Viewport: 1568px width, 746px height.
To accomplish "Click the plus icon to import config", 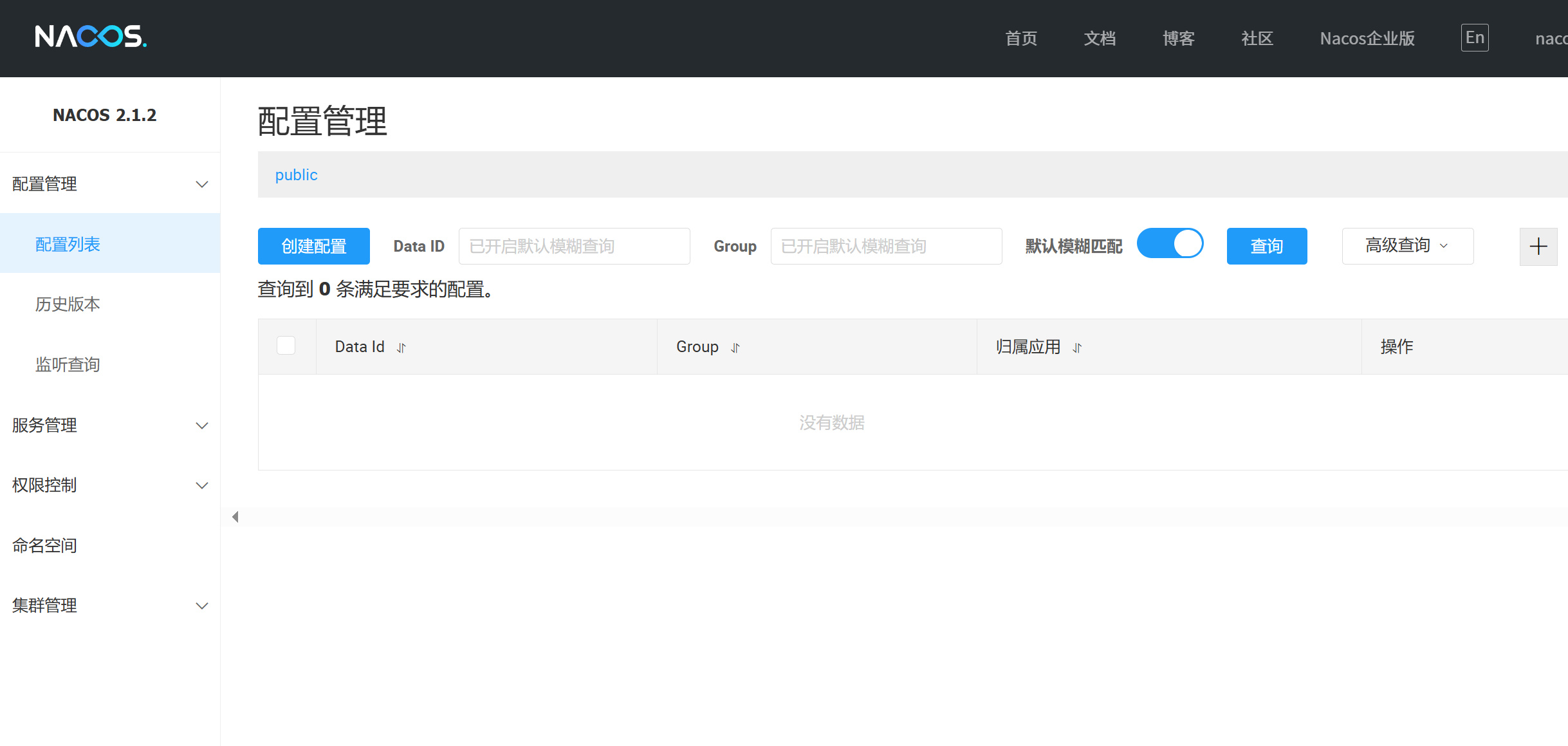I will (x=1538, y=247).
